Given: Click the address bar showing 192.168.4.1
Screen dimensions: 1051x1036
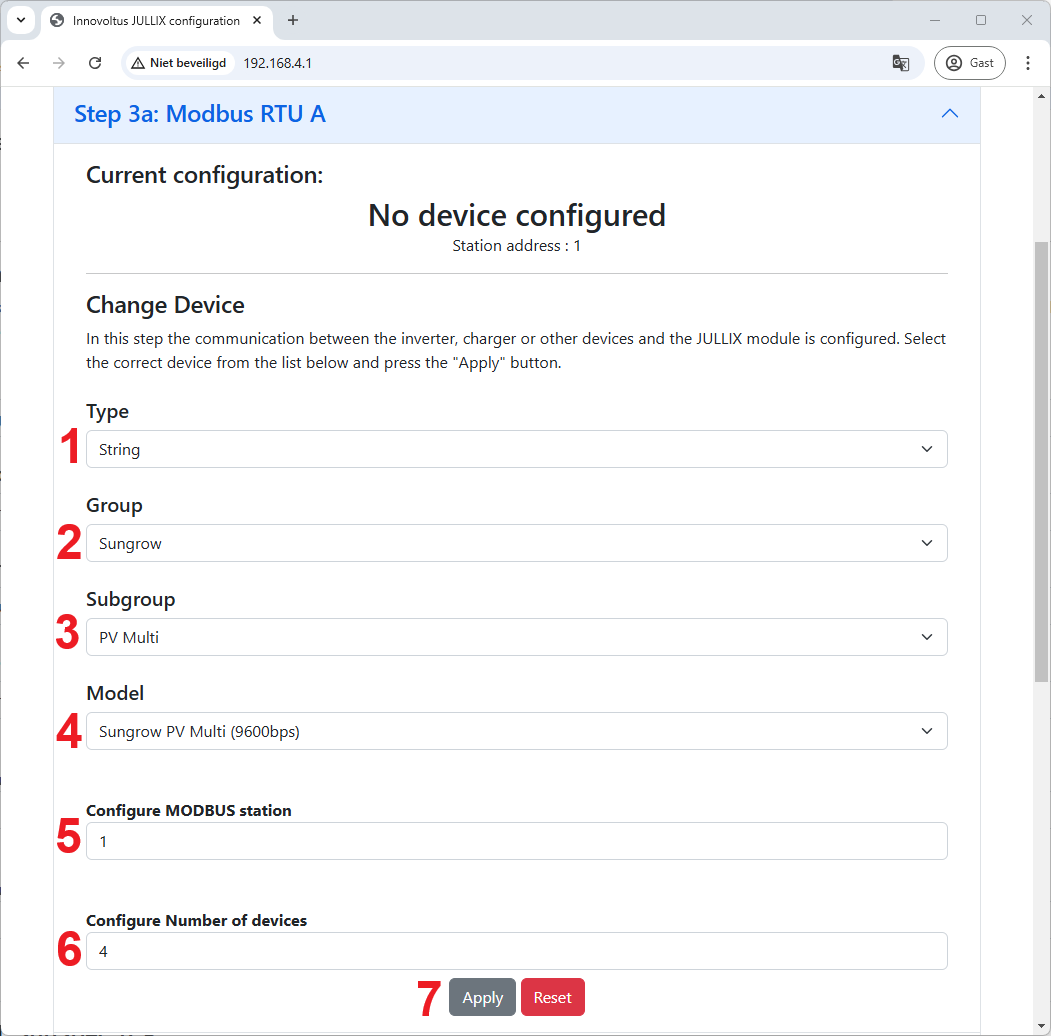Looking at the screenshot, I should coord(560,63).
